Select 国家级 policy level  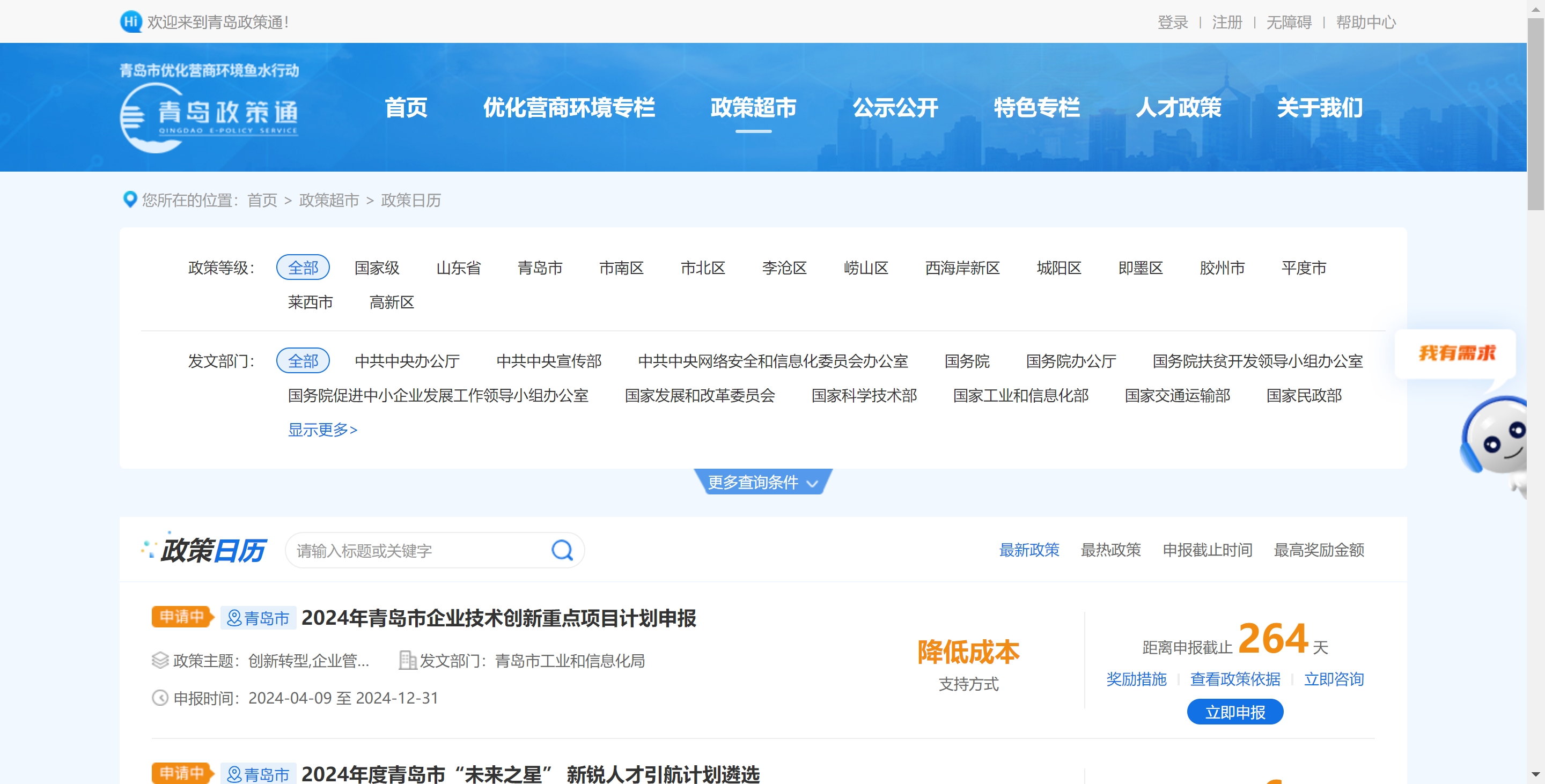377,268
